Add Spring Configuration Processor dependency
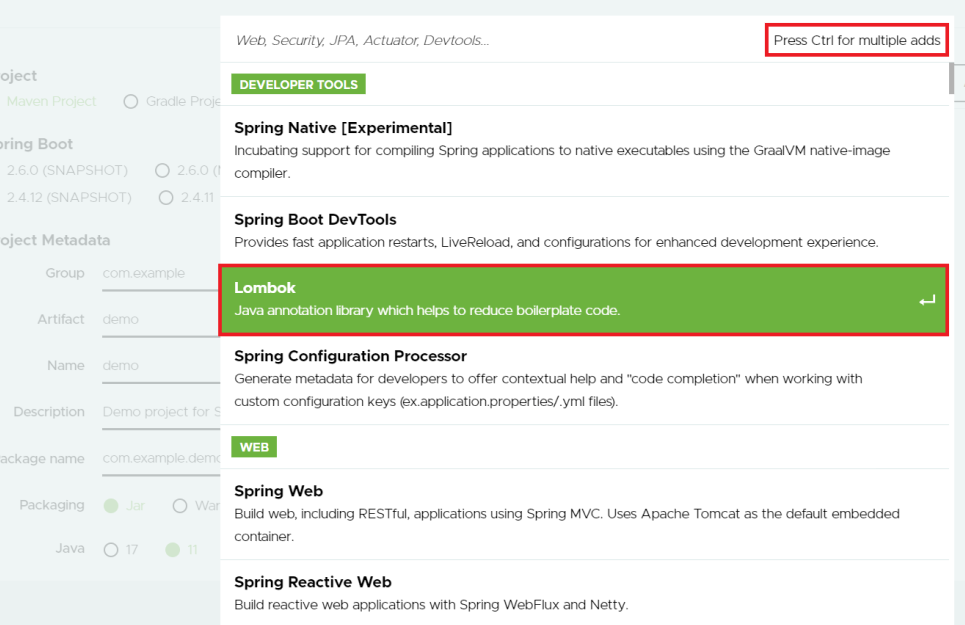This screenshot has height=625, width=965. [583, 379]
